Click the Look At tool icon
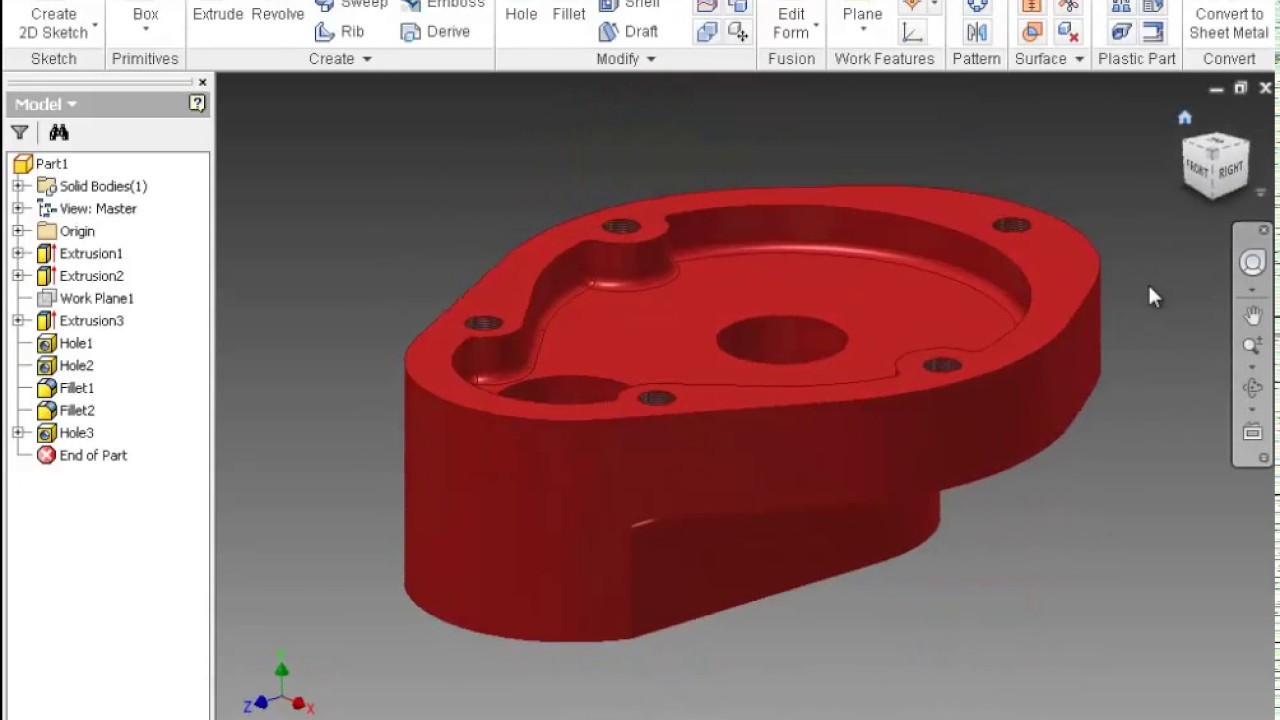Viewport: 1280px width, 720px height. pyautogui.click(x=1252, y=433)
